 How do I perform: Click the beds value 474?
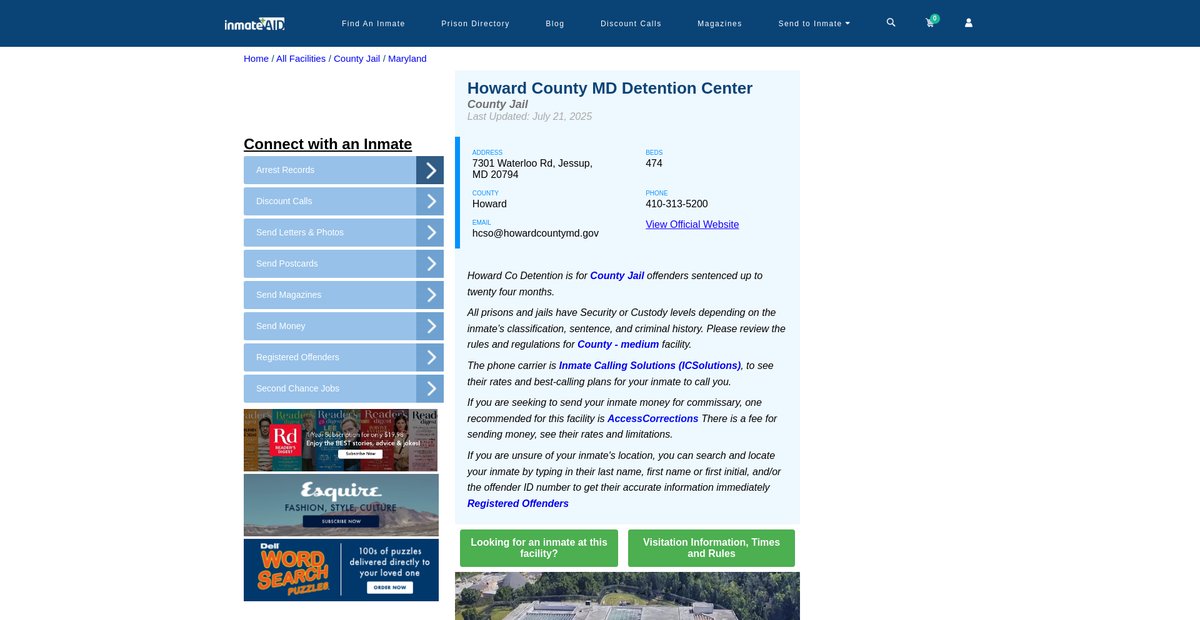pos(654,163)
